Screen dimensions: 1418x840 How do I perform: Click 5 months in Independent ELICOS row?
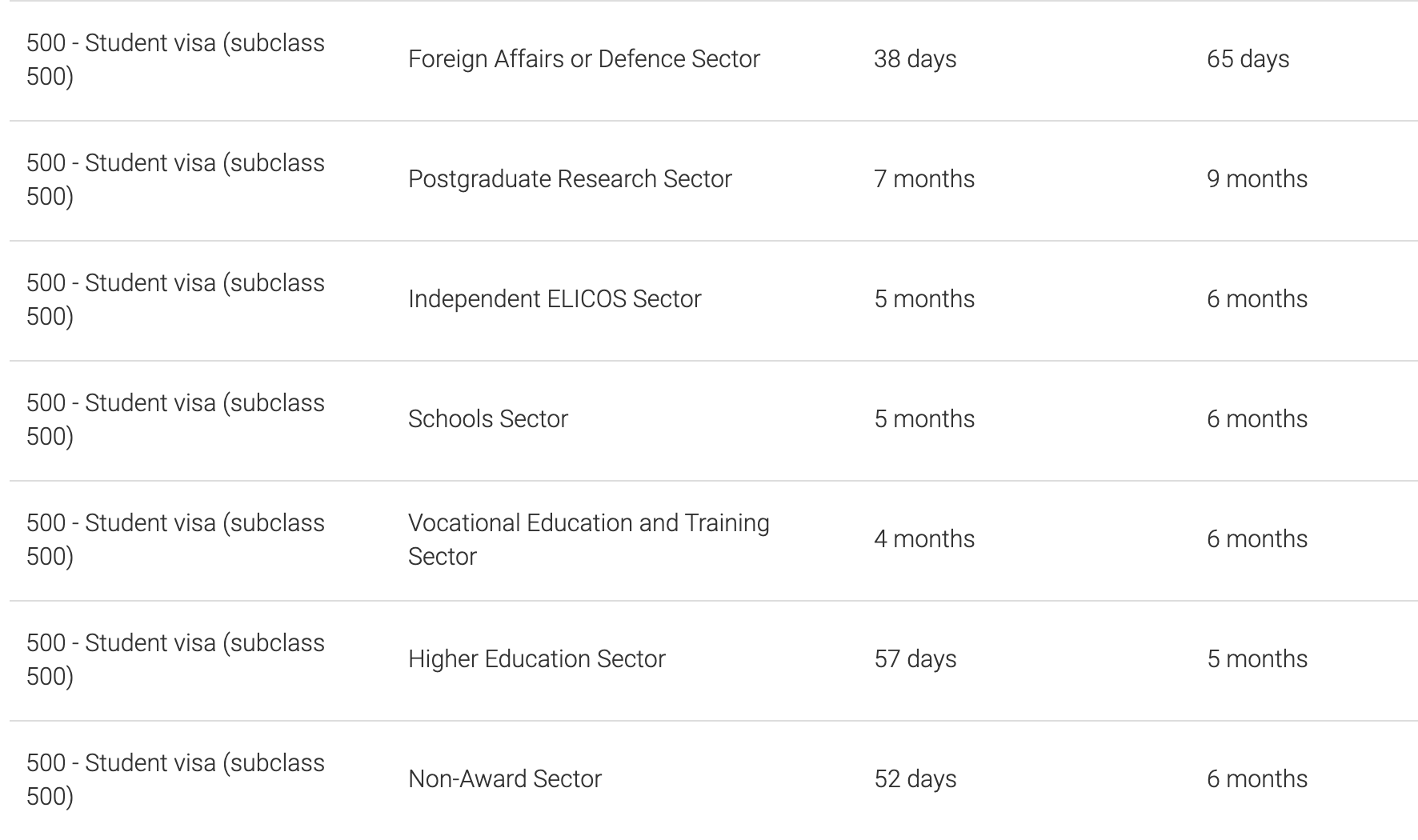(x=924, y=299)
